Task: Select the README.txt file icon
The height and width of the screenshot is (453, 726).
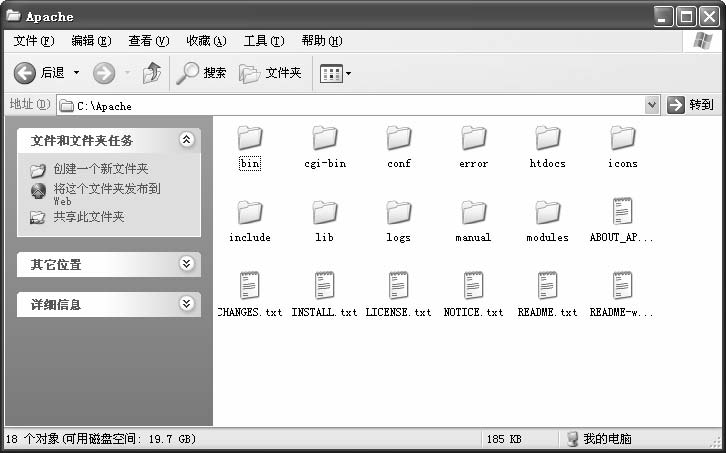Action: 548,286
